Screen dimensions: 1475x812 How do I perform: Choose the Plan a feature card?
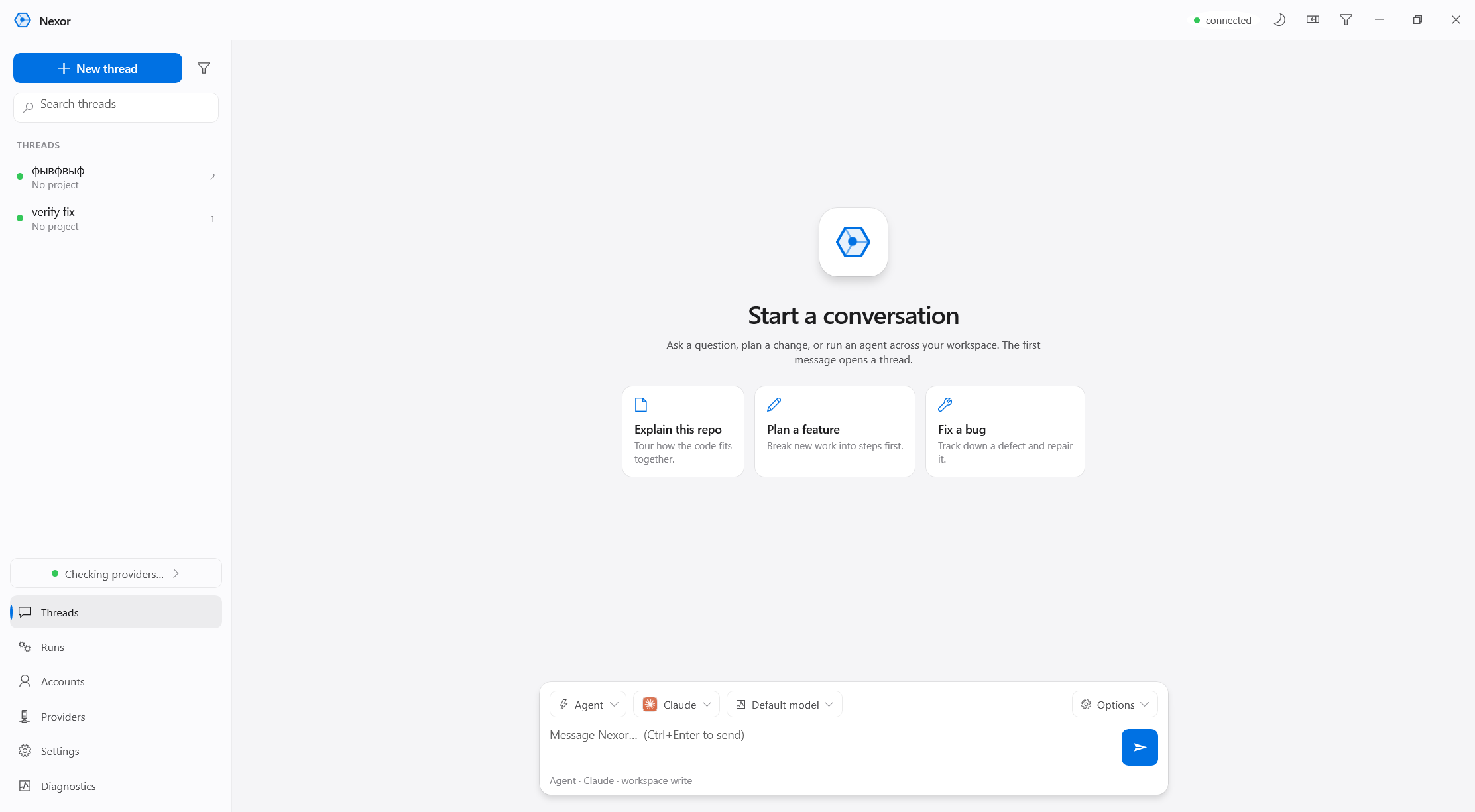(835, 432)
